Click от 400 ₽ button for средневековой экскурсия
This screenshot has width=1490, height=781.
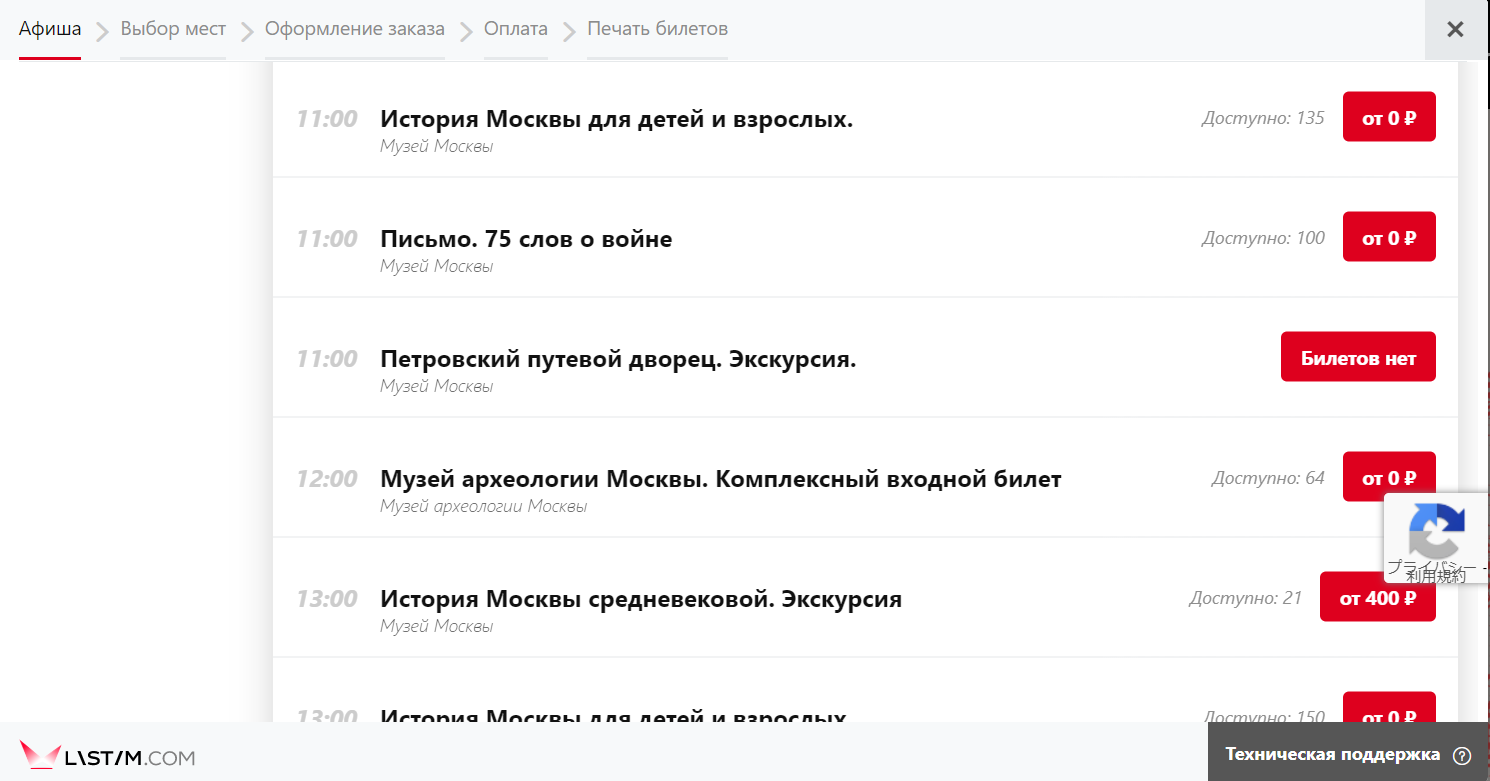pos(1378,597)
